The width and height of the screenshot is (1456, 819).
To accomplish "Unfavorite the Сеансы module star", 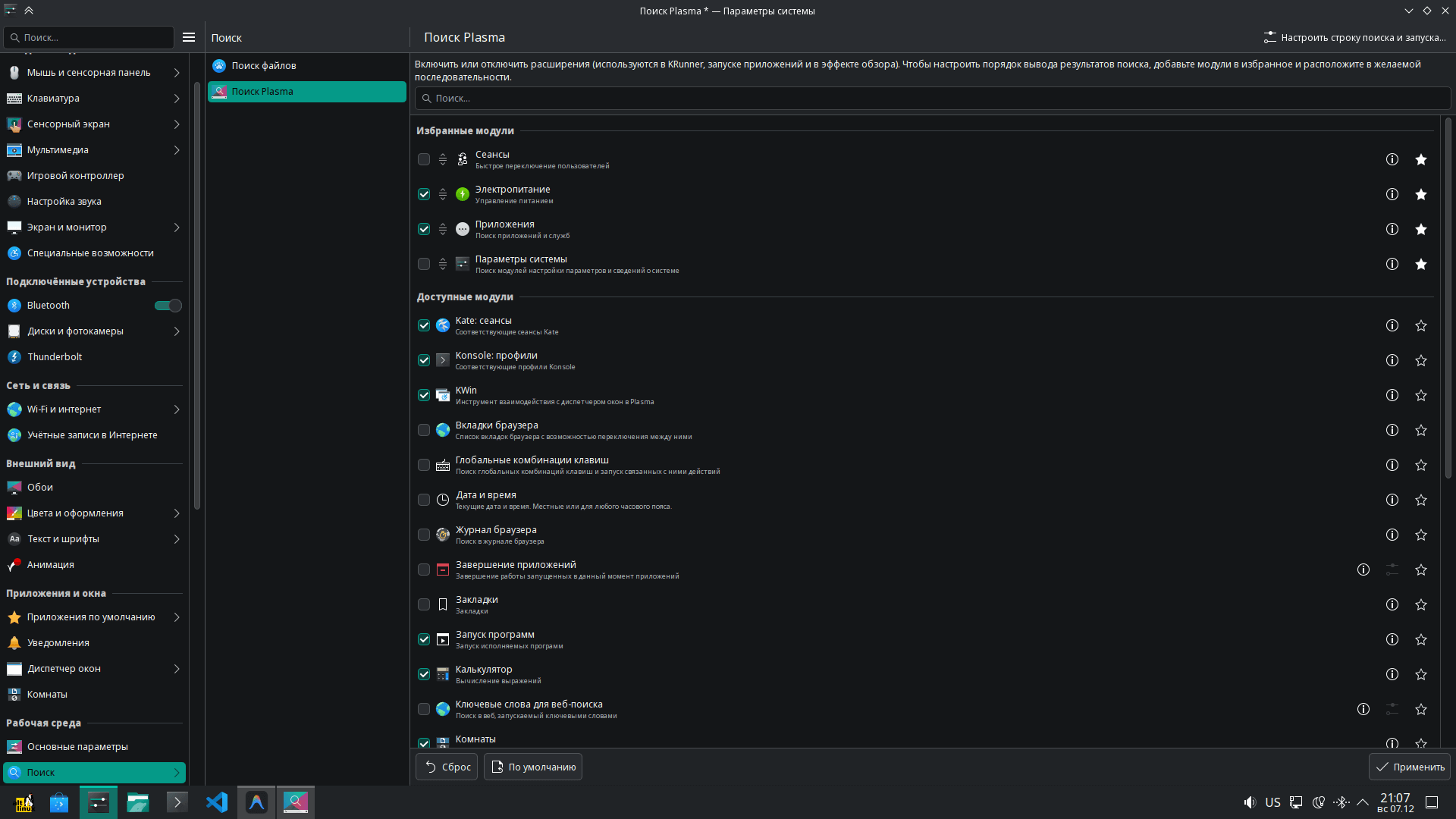I will pos(1420,159).
